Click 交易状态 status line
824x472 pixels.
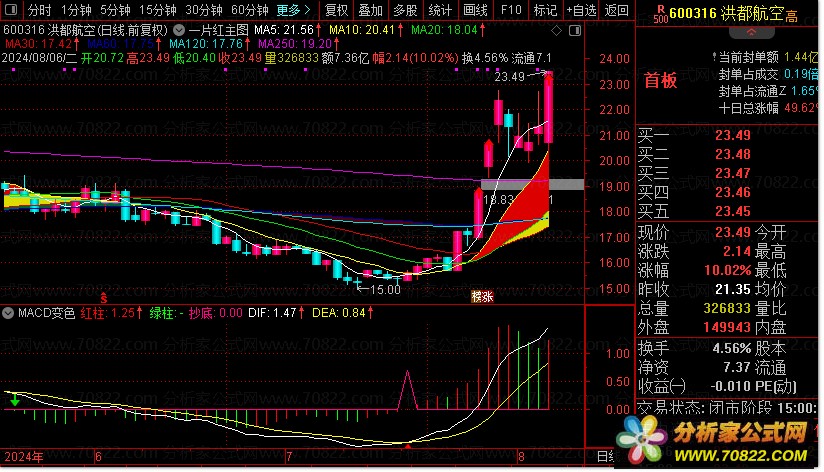pyautogui.click(x=727, y=407)
